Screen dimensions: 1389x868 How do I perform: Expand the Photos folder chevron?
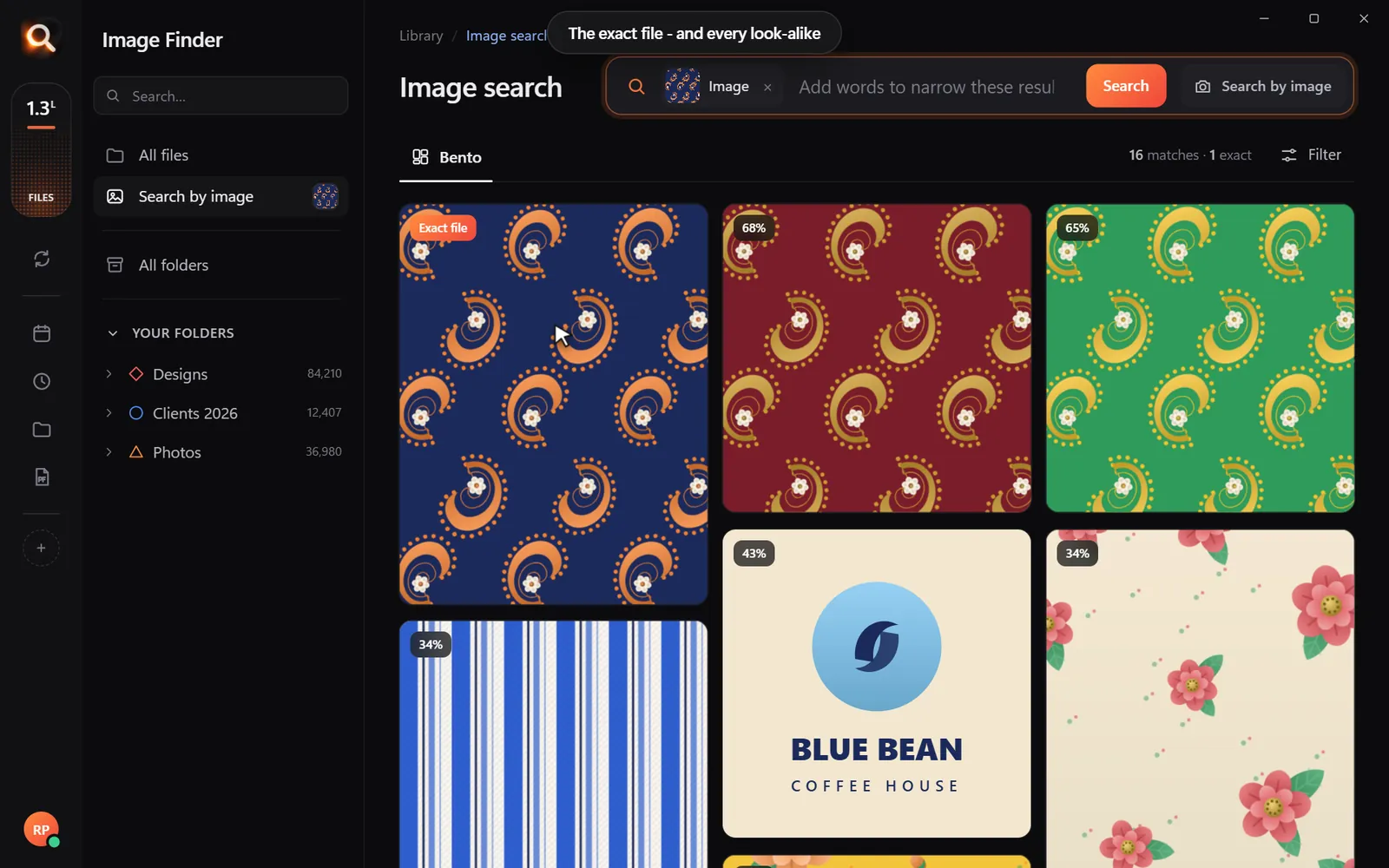109,451
